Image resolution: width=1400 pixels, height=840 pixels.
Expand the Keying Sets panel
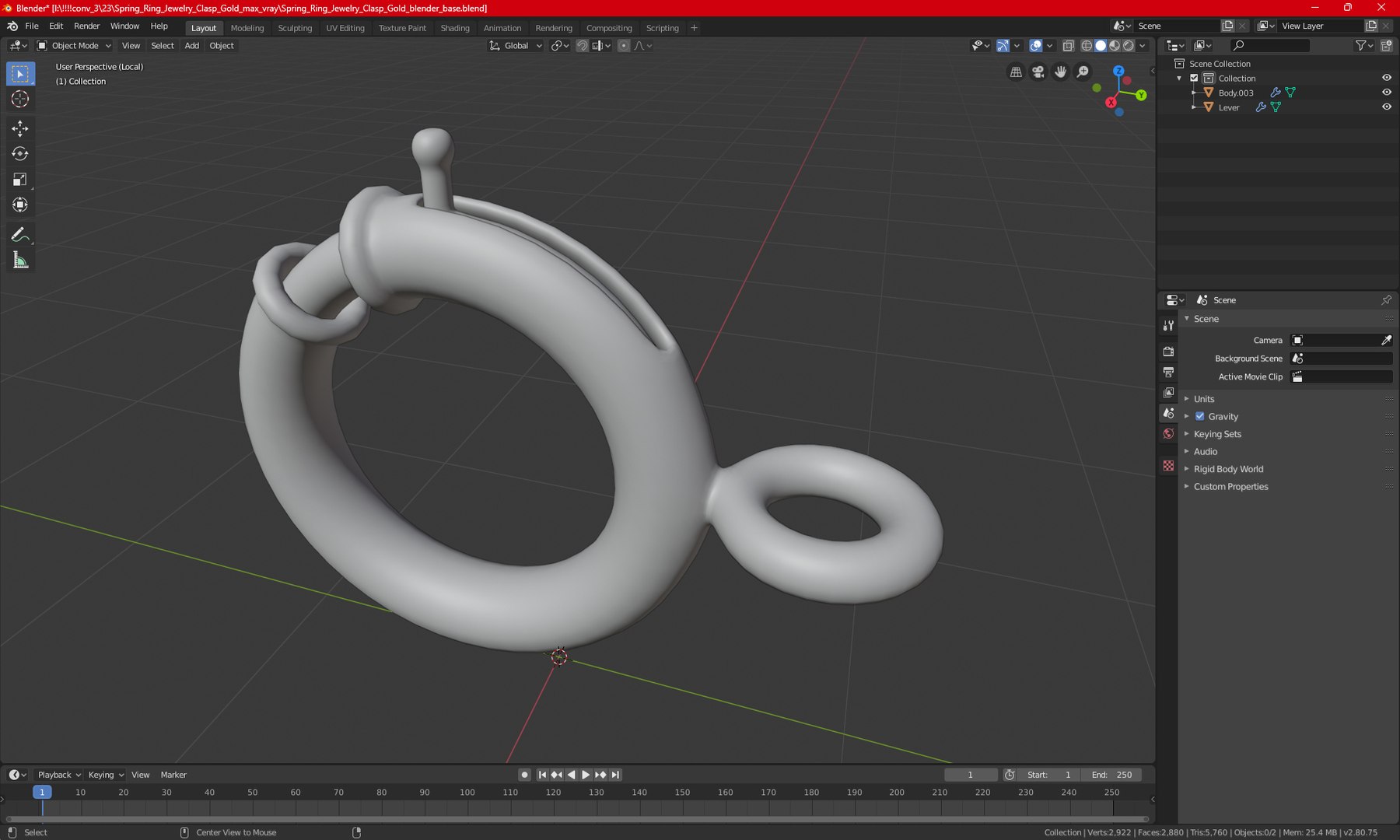[1217, 434]
